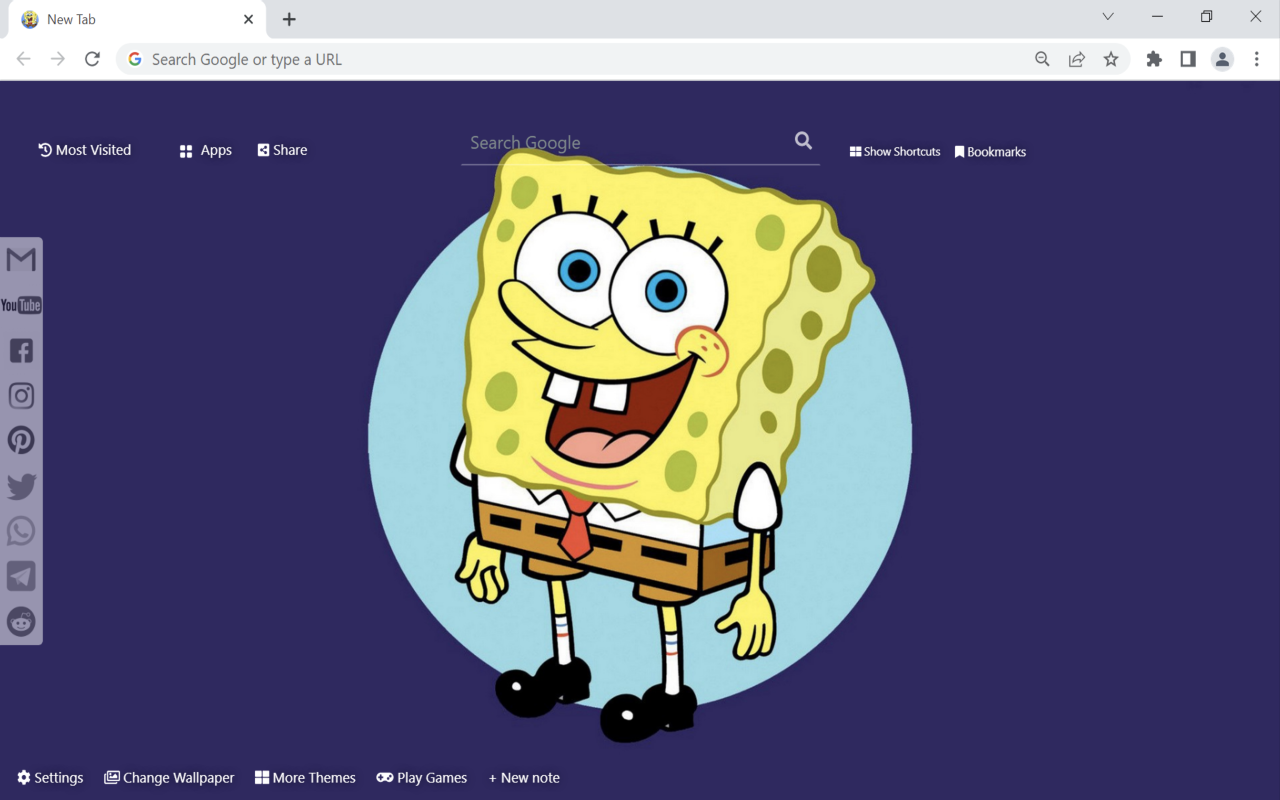Open the theme Settings
Image resolution: width=1280 pixels, height=800 pixels.
point(50,778)
